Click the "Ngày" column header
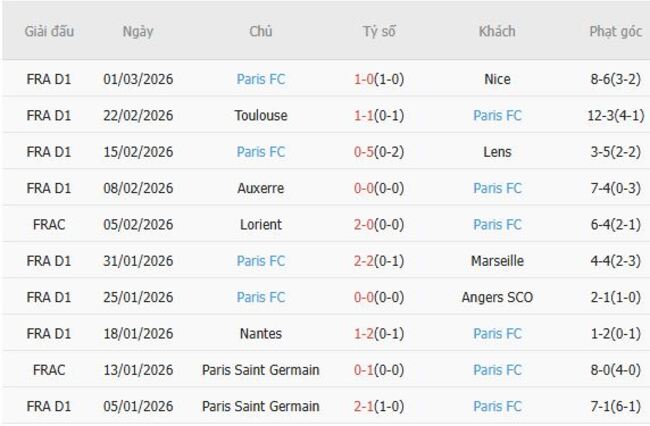This screenshot has height=426, width=650. tap(138, 31)
